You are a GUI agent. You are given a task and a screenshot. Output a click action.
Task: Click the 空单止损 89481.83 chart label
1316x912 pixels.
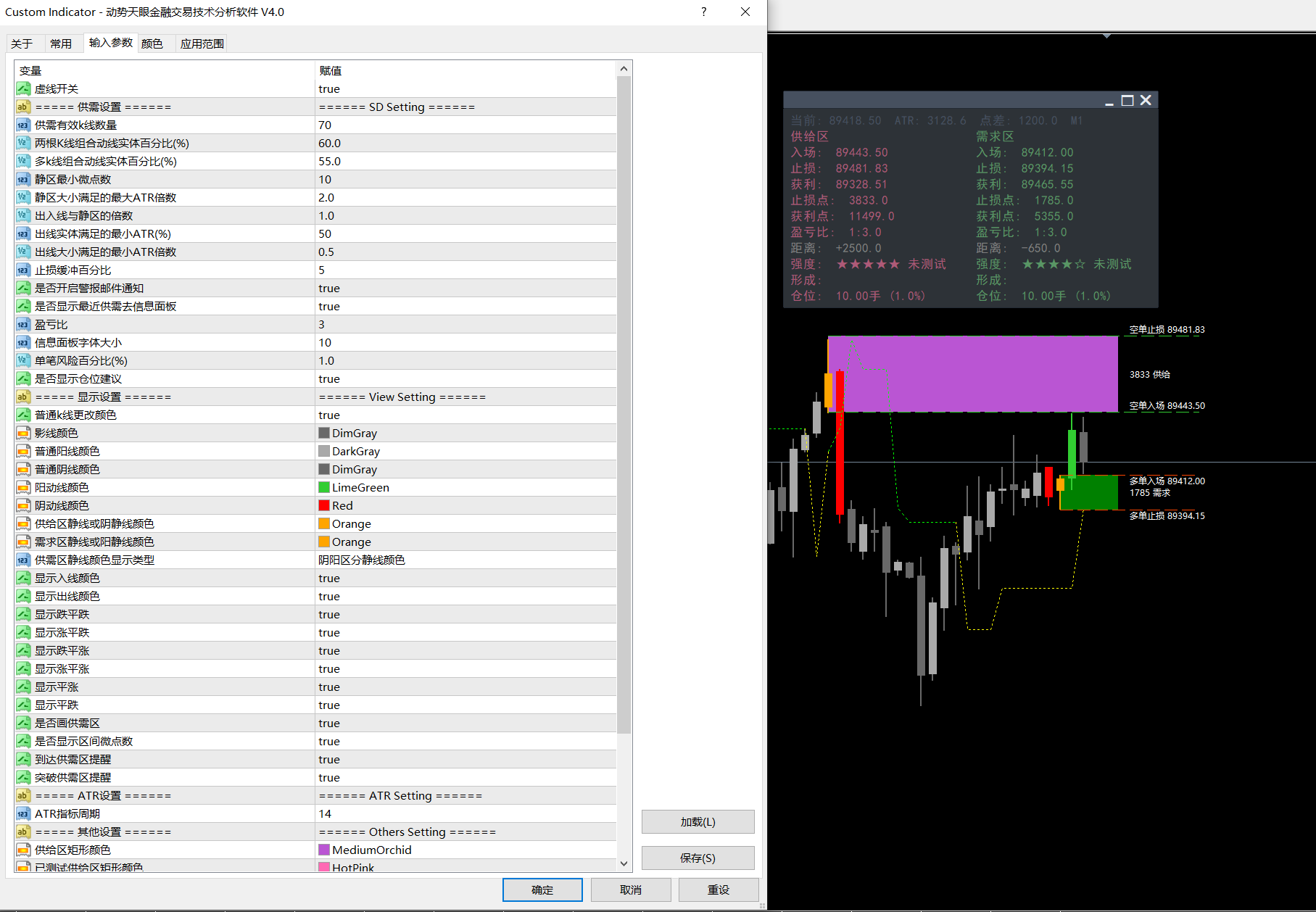click(1167, 330)
